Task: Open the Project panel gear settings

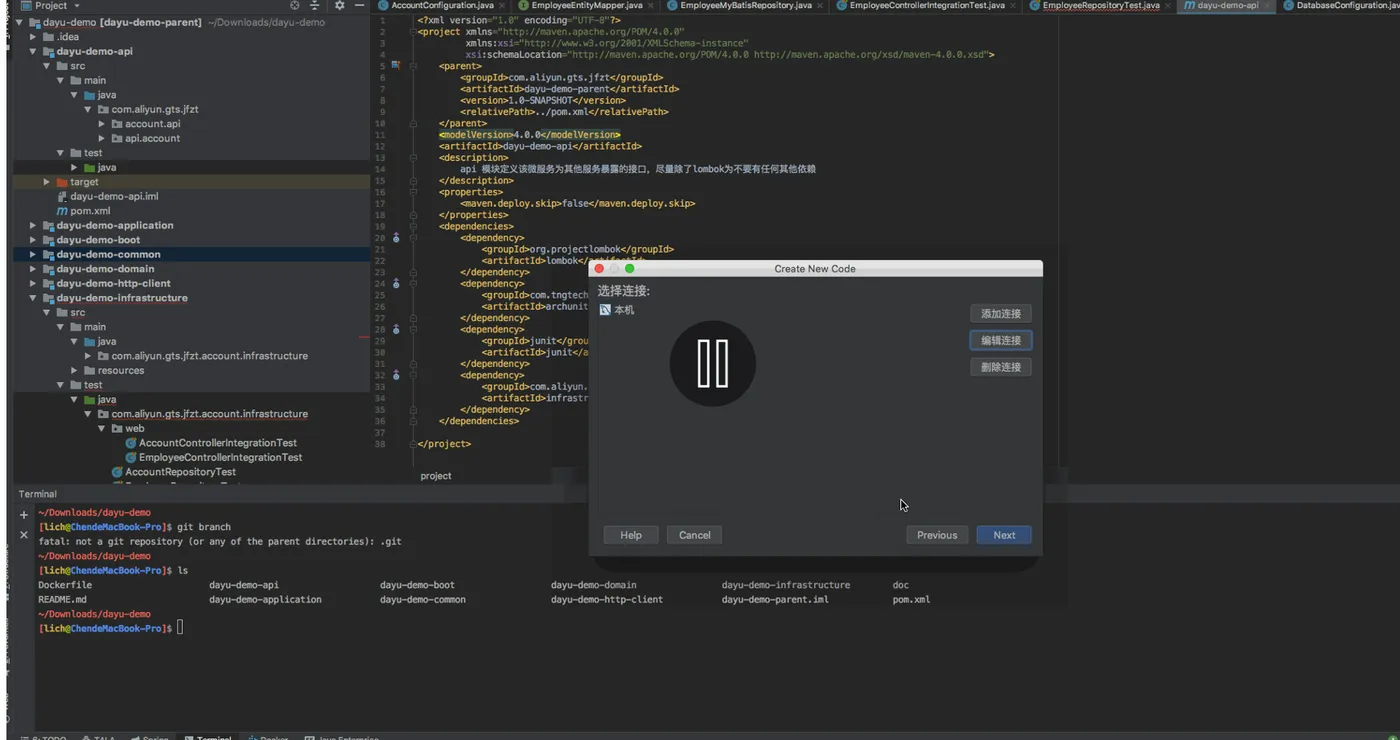Action: pos(339,6)
